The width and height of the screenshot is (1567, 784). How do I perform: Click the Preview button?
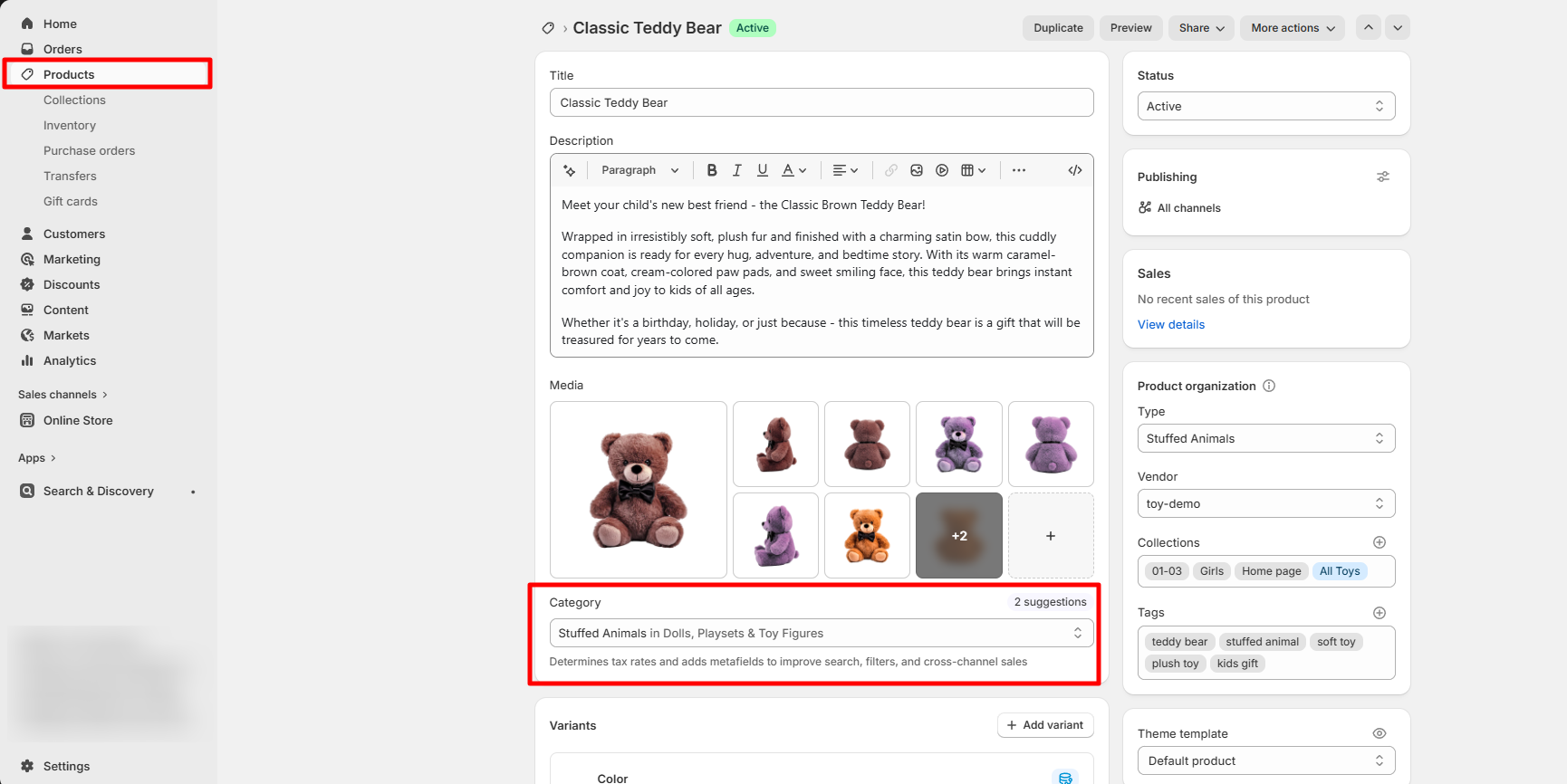1131,28
